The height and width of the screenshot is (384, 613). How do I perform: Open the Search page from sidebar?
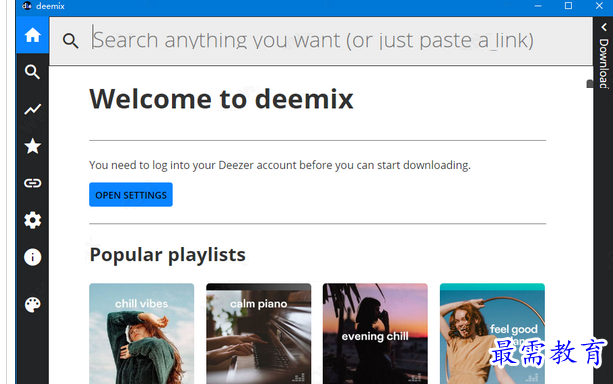[x=32, y=72]
